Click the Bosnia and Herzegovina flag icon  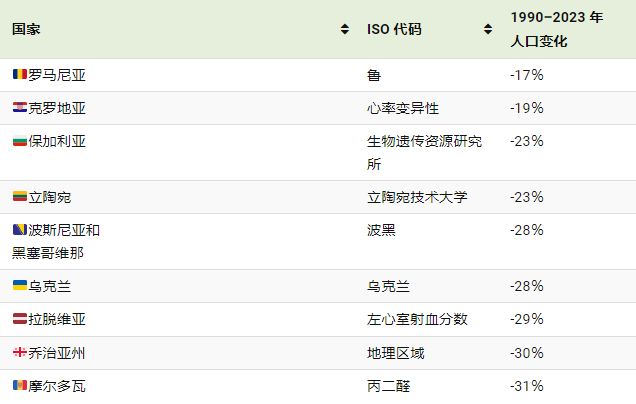(x=20, y=230)
